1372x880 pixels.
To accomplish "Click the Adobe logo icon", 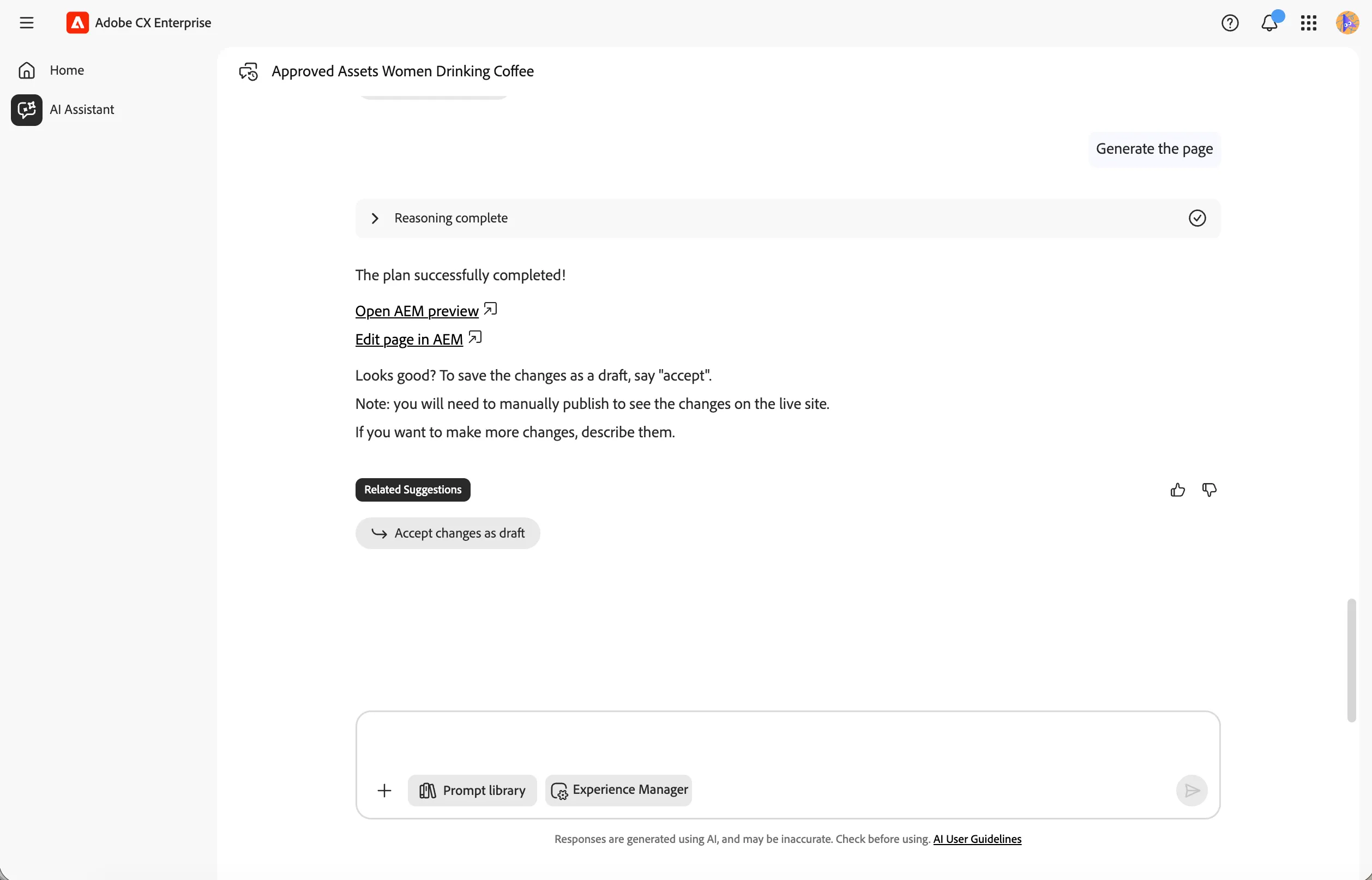I will coord(77,23).
